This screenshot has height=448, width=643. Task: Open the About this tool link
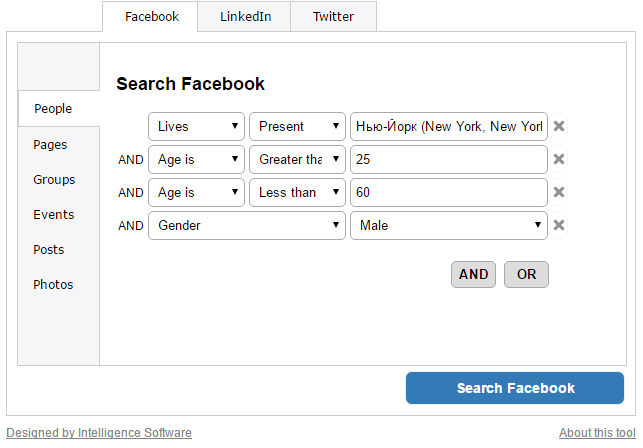pyautogui.click(x=597, y=433)
